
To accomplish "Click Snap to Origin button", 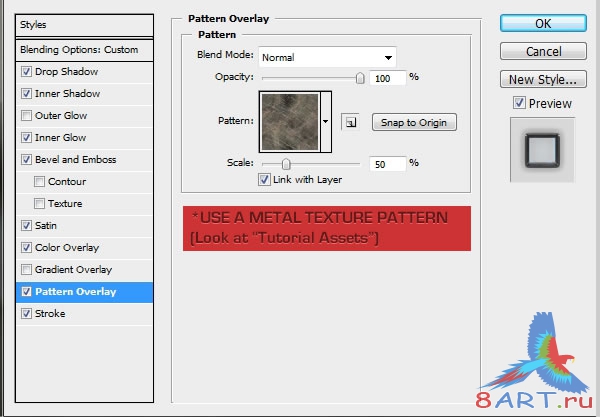I will coord(414,122).
